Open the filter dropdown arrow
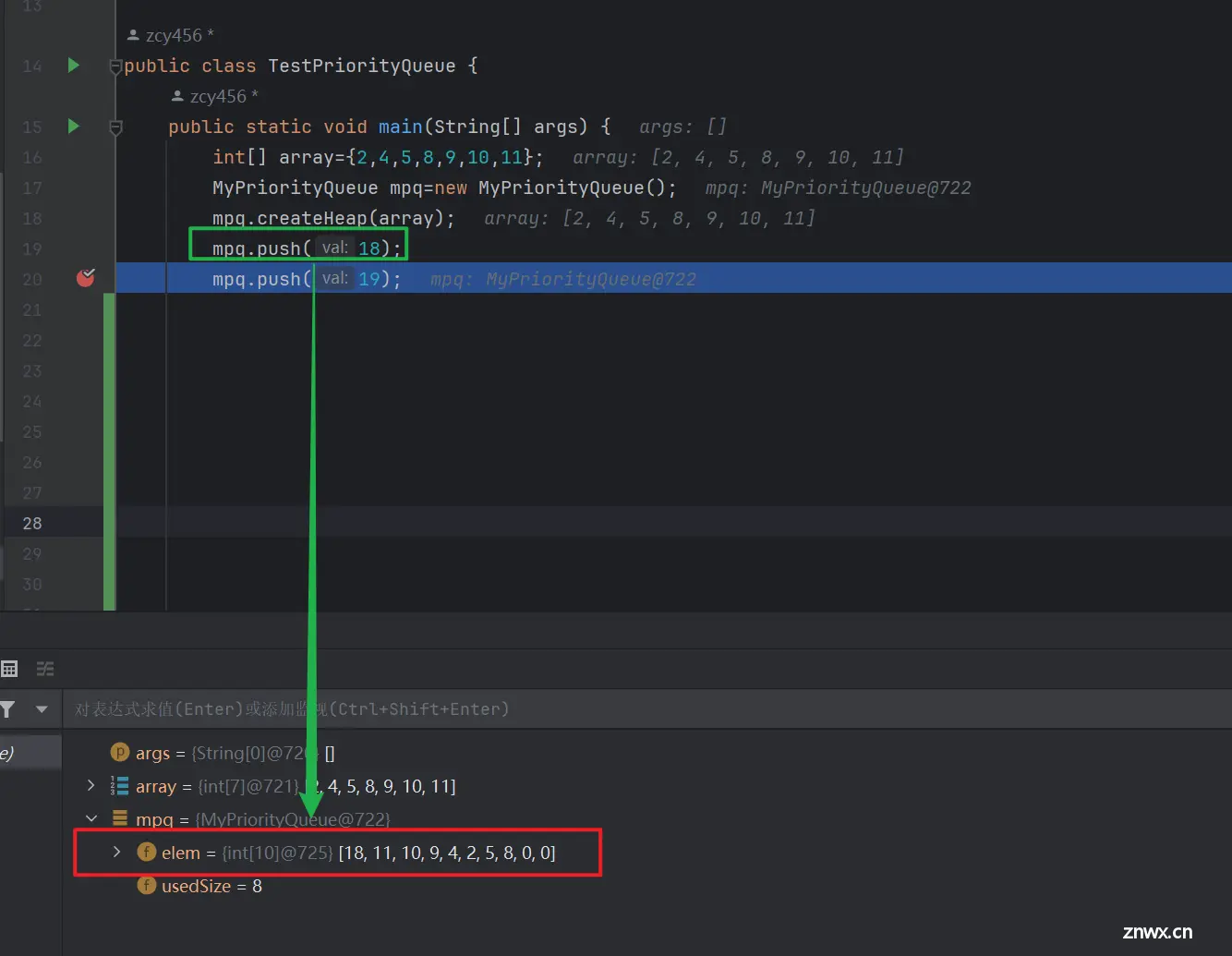Image resolution: width=1232 pixels, height=956 pixels. (42, 709)
